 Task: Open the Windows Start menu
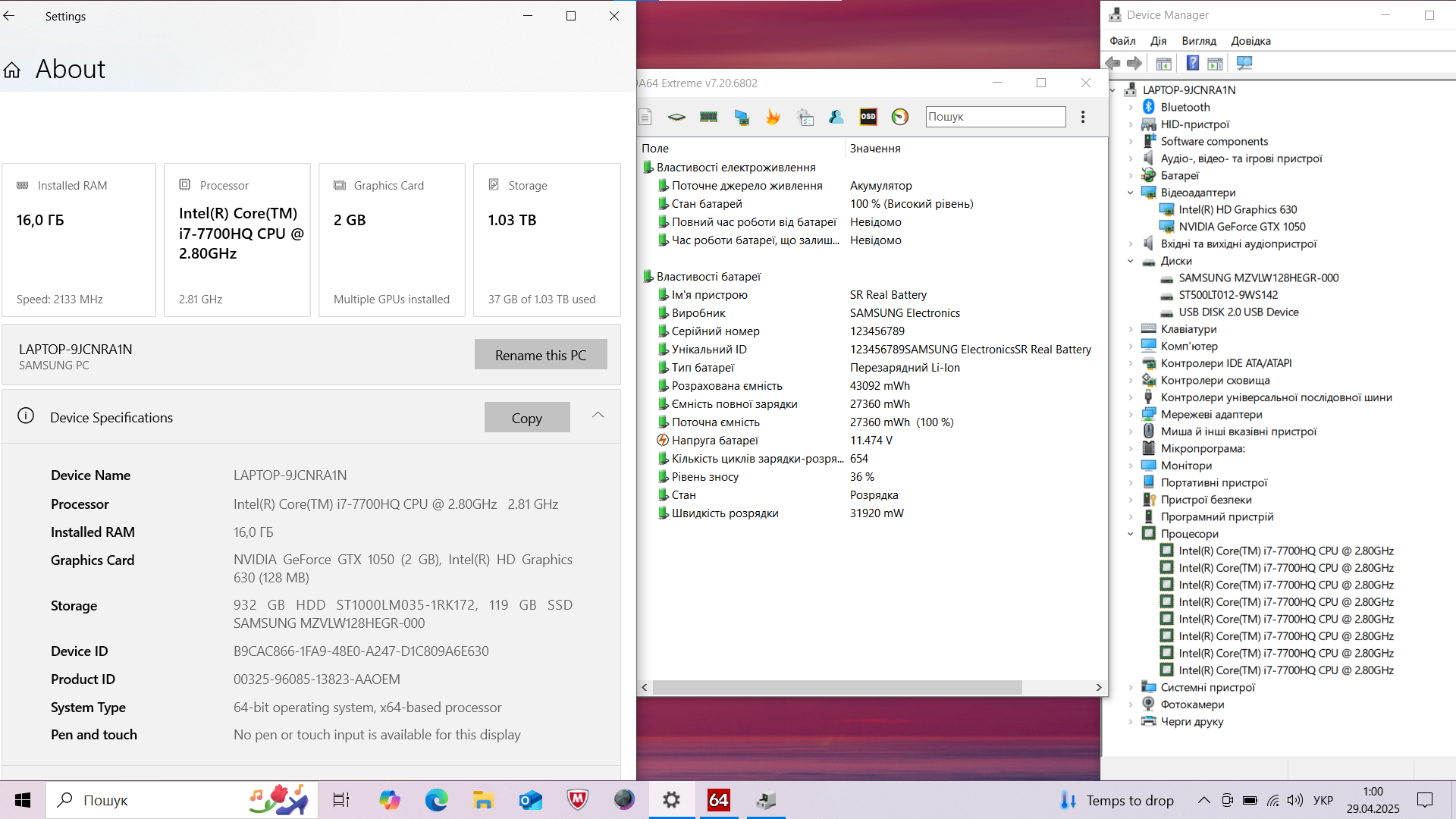23,800
